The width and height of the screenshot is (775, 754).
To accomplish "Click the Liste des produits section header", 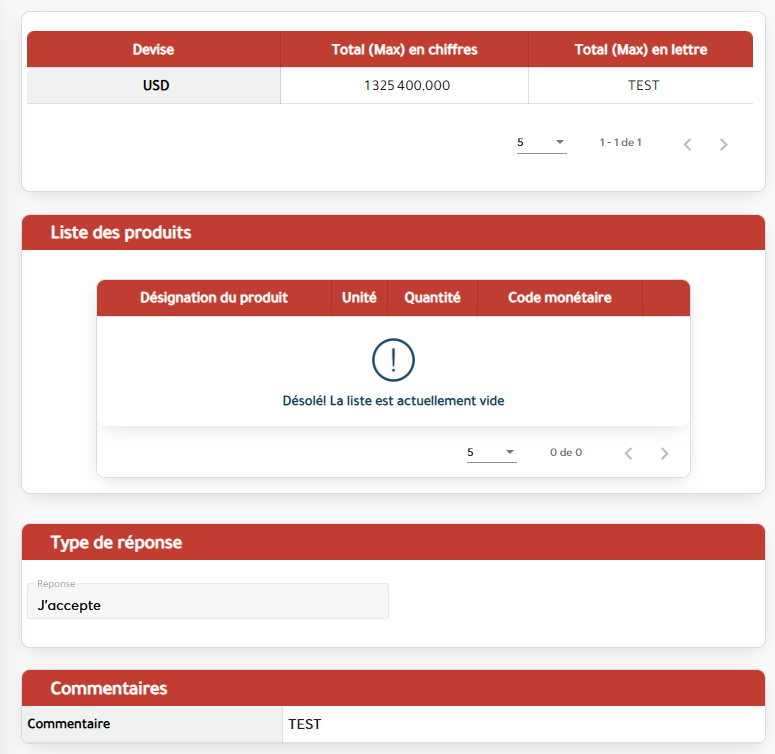I will (x=121, y=233).
